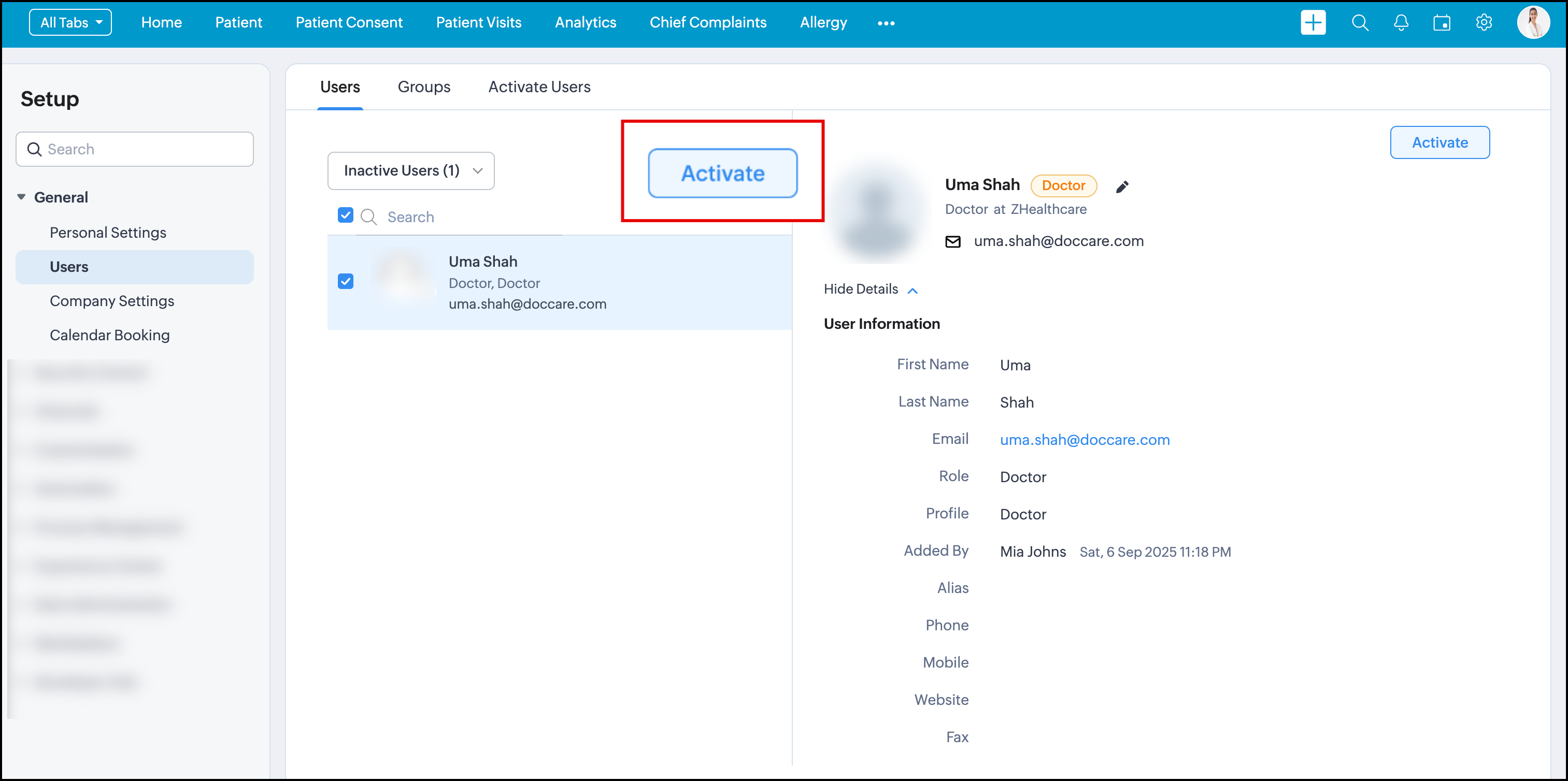This screenshot has height=781, width=1568.
Task: Click the user profile avatar
Action: coord(1532,22)
